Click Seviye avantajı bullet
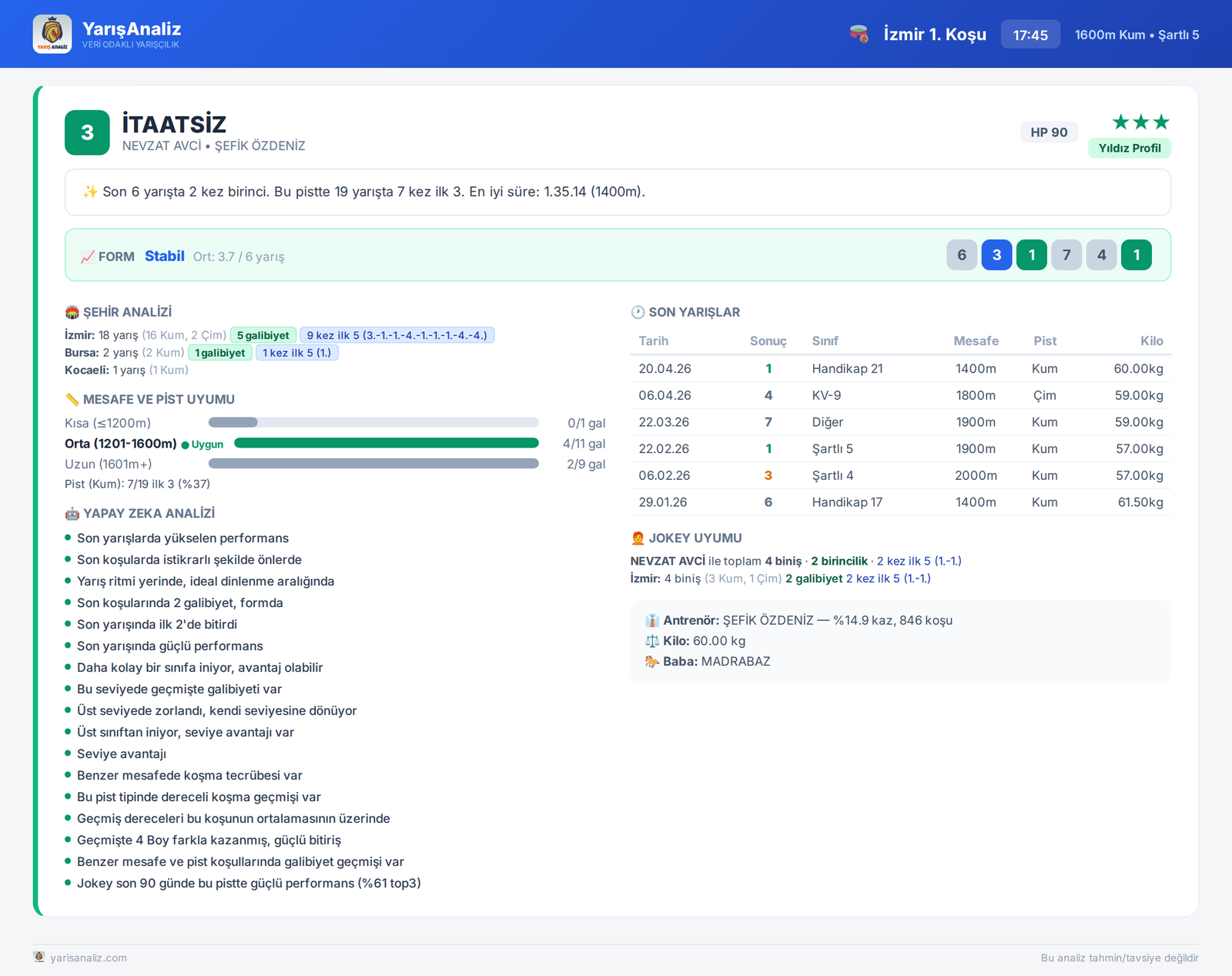 [122, 753]
